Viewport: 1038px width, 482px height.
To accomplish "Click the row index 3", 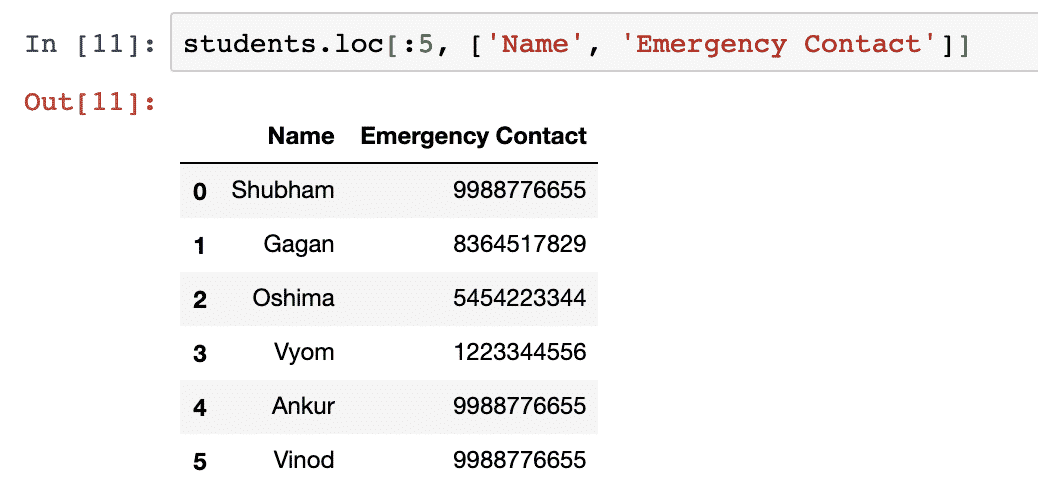I will 199,354.
